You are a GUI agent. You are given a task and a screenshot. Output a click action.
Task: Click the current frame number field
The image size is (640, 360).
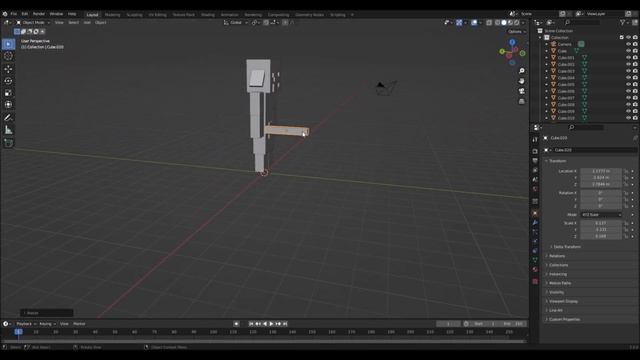pos(448,324)
